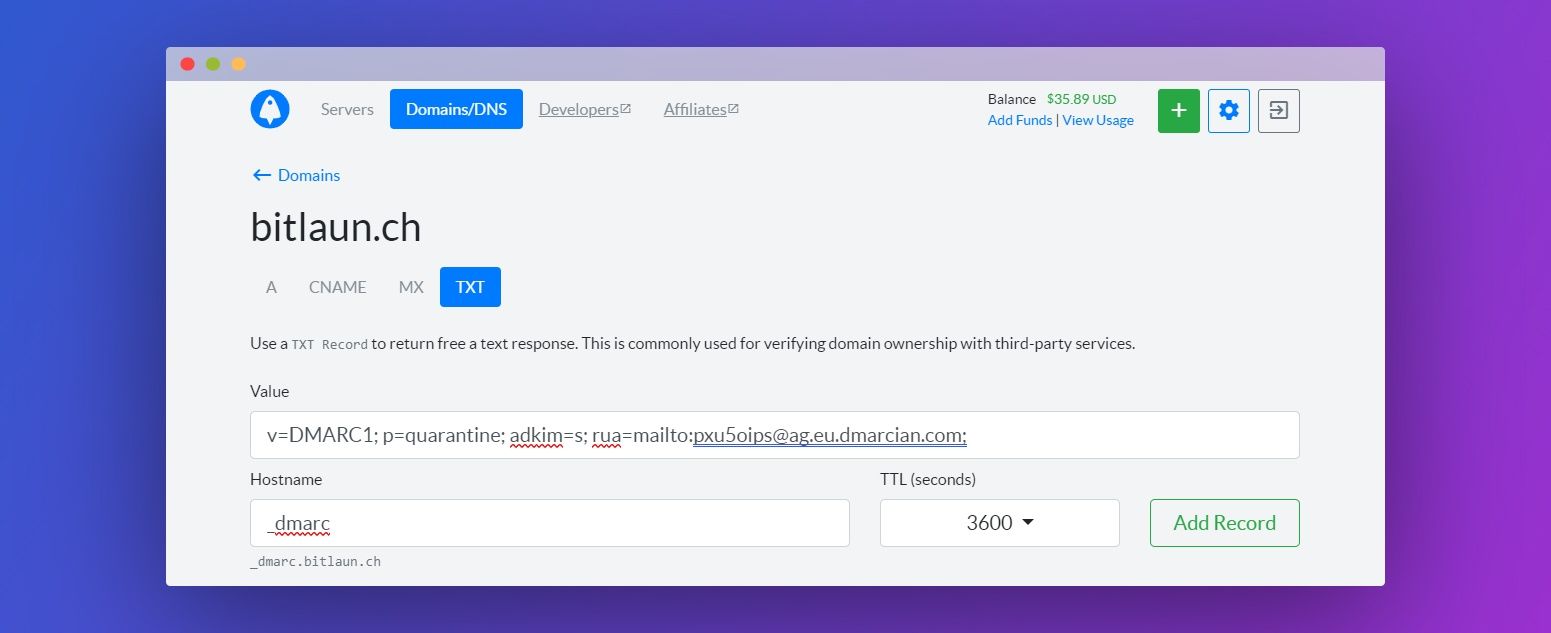Open the Servers section
Screen dimensions: 1551x633
click(x=347, y=109)
